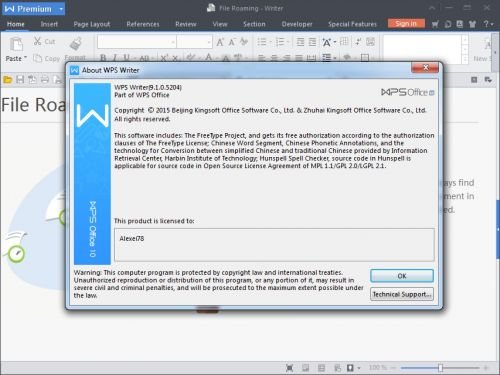Switch to the Review tab
Screen dimensions: 500x375
[x=186, y=24]
